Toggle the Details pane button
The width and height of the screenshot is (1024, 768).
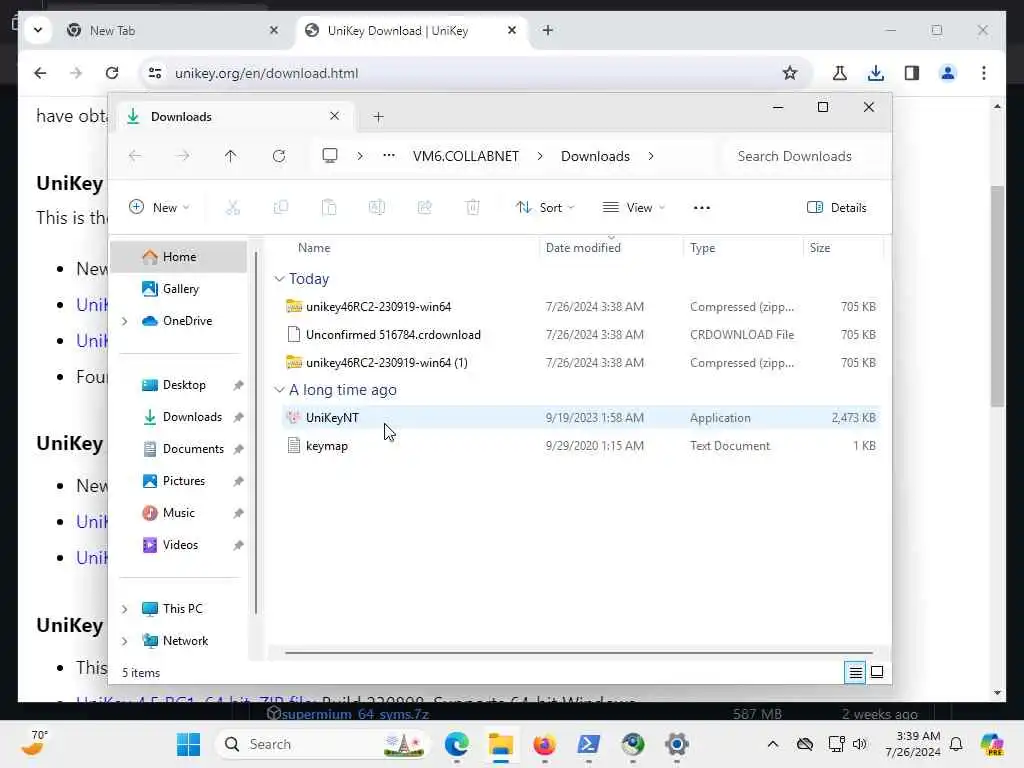click(837, 208)
